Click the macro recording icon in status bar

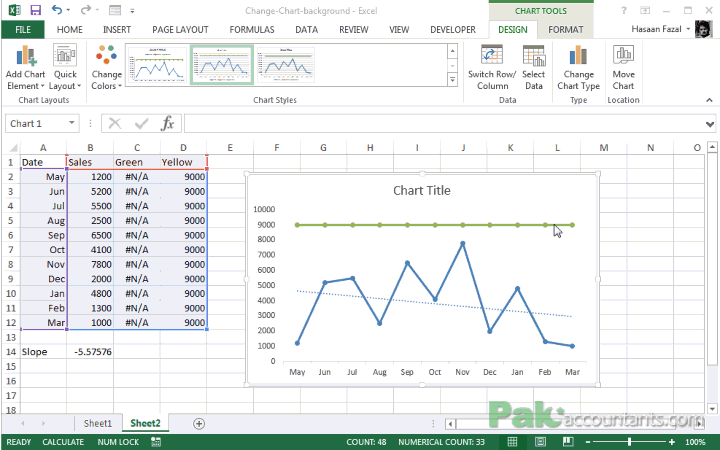click(x=156, y=442)
